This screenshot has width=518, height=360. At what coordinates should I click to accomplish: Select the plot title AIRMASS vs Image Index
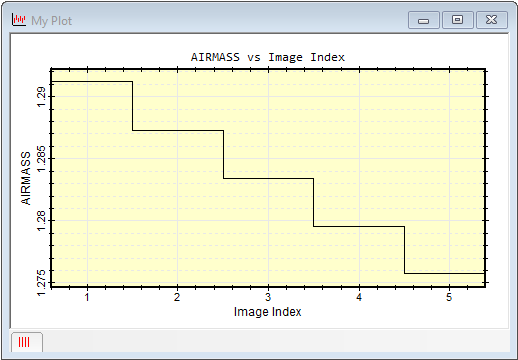point(268,57)
